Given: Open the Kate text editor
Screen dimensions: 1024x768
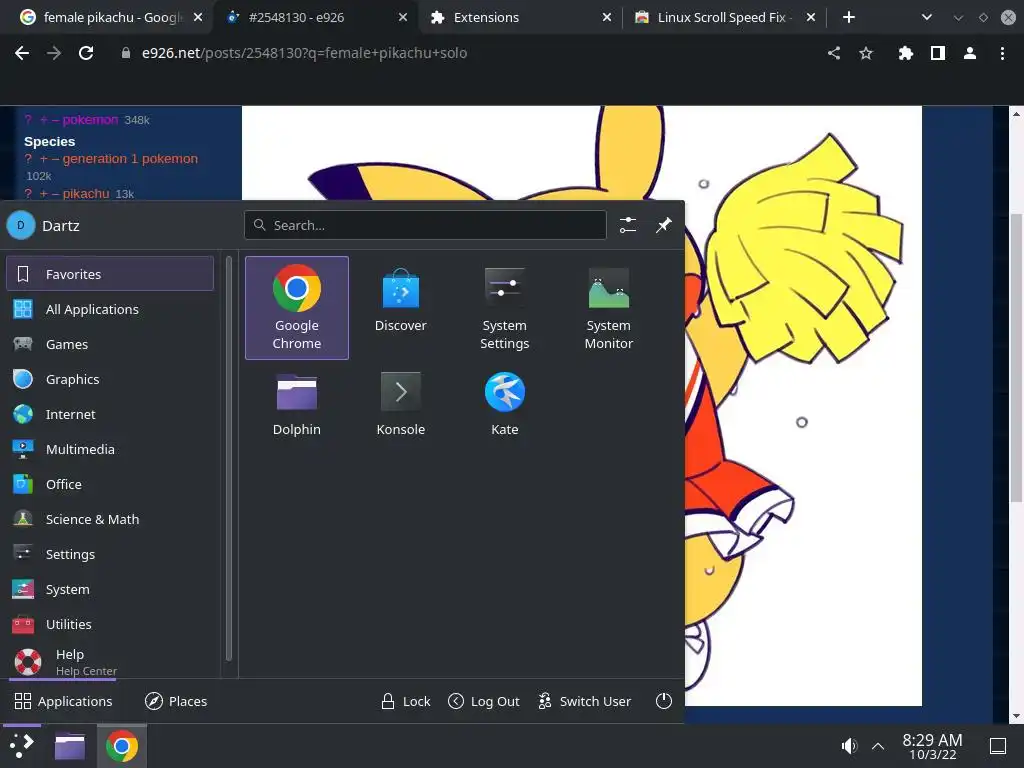Looking at the screenshot, I should (x=504, y=404).
